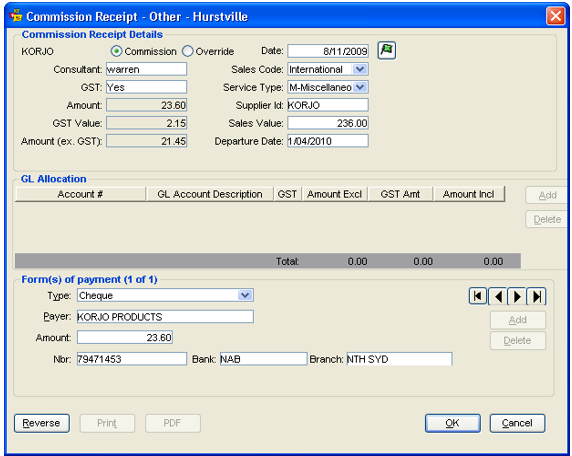Click the application icon in title bar
Image resolution: width=572 pixels, height=456 pixels.
point(16,16)
